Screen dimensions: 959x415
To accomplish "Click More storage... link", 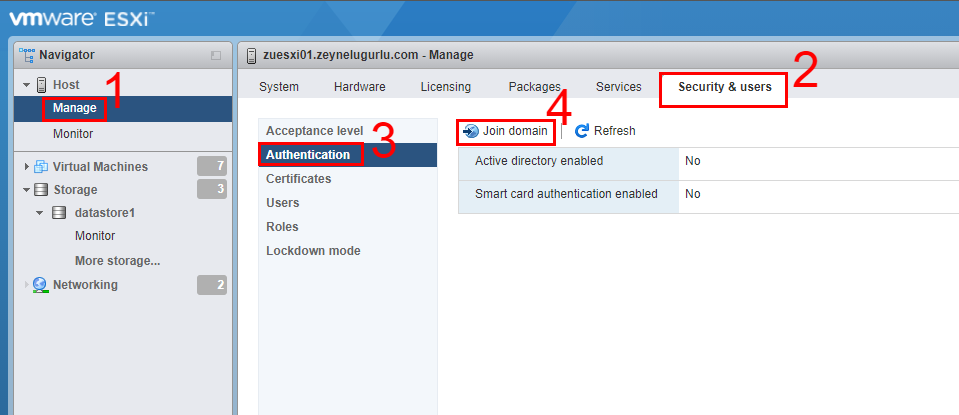I will pos(117,261).
